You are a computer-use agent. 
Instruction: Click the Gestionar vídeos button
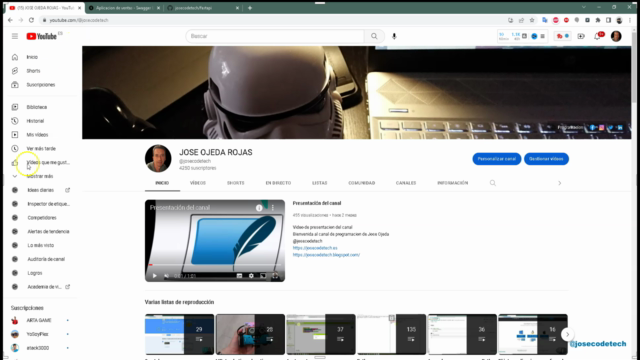[546, 159]
